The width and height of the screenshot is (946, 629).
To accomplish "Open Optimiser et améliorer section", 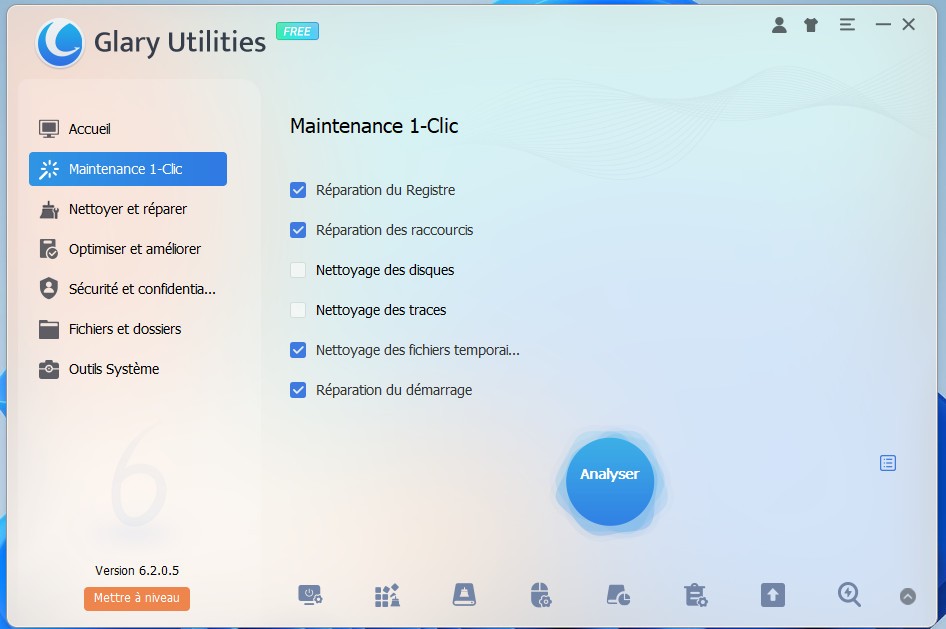I will 128,249.
